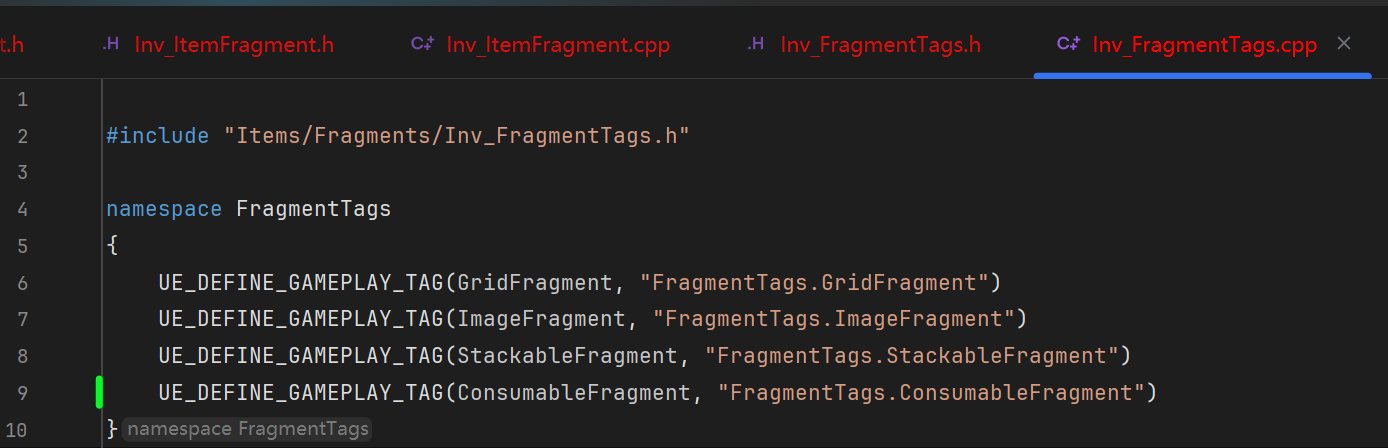Close the Inv_FragmentTags.cpp tab
The image size is (1388, 448).
pos(1344,44)
